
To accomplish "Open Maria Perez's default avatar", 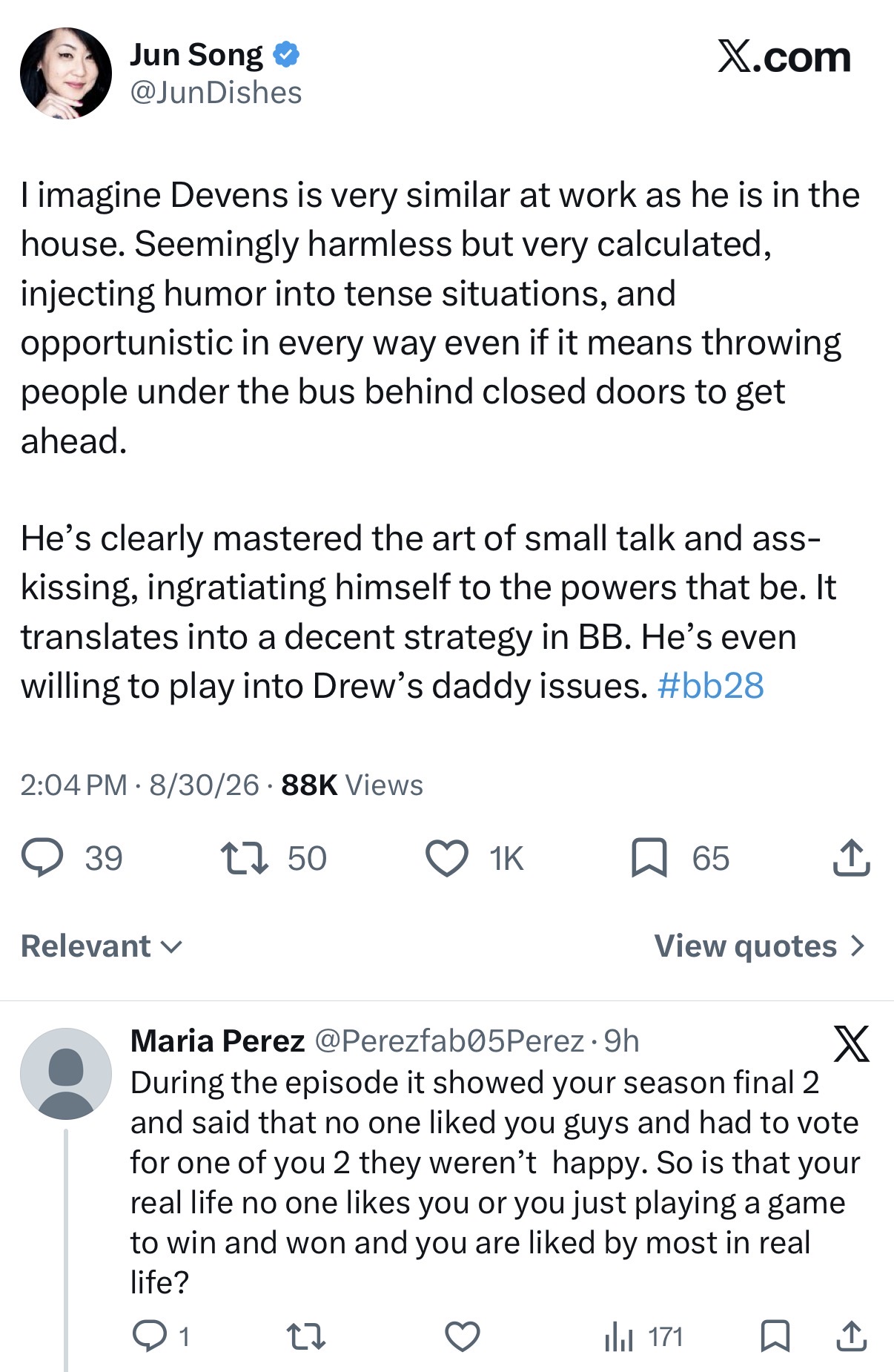I will coord(66,1073).
